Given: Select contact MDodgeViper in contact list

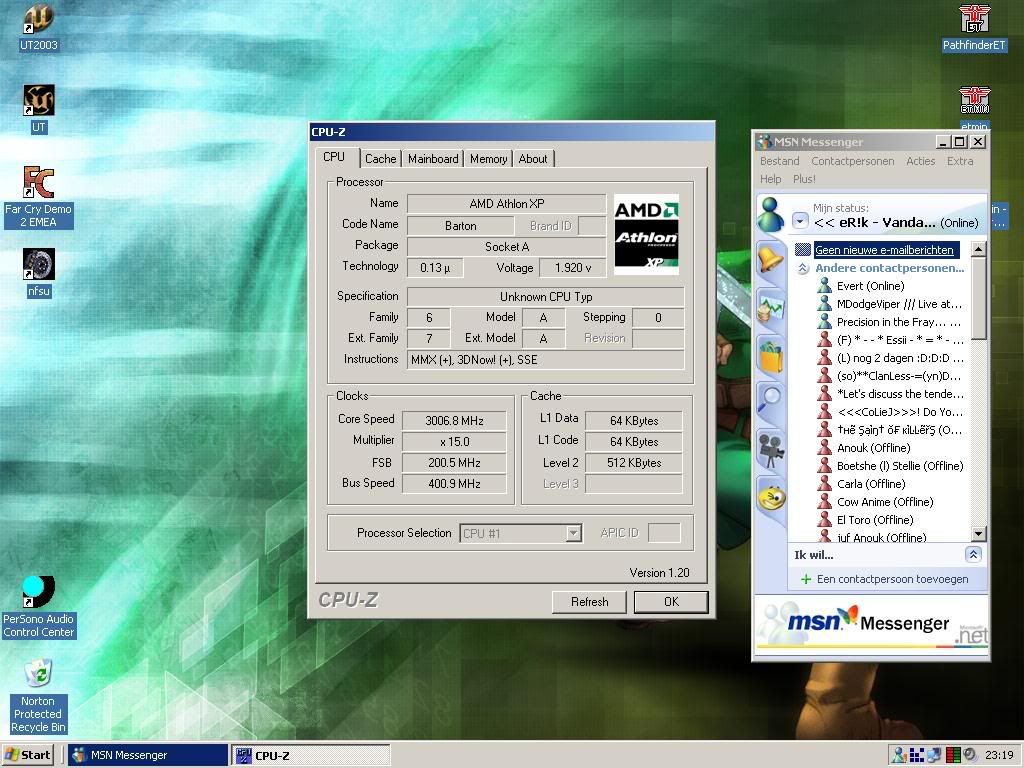Looking at the screenshot, I should [891, 304].
